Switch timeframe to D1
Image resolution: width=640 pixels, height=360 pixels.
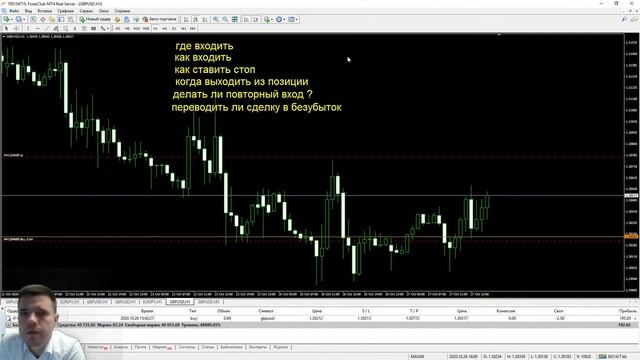click(x=174, y=28)
